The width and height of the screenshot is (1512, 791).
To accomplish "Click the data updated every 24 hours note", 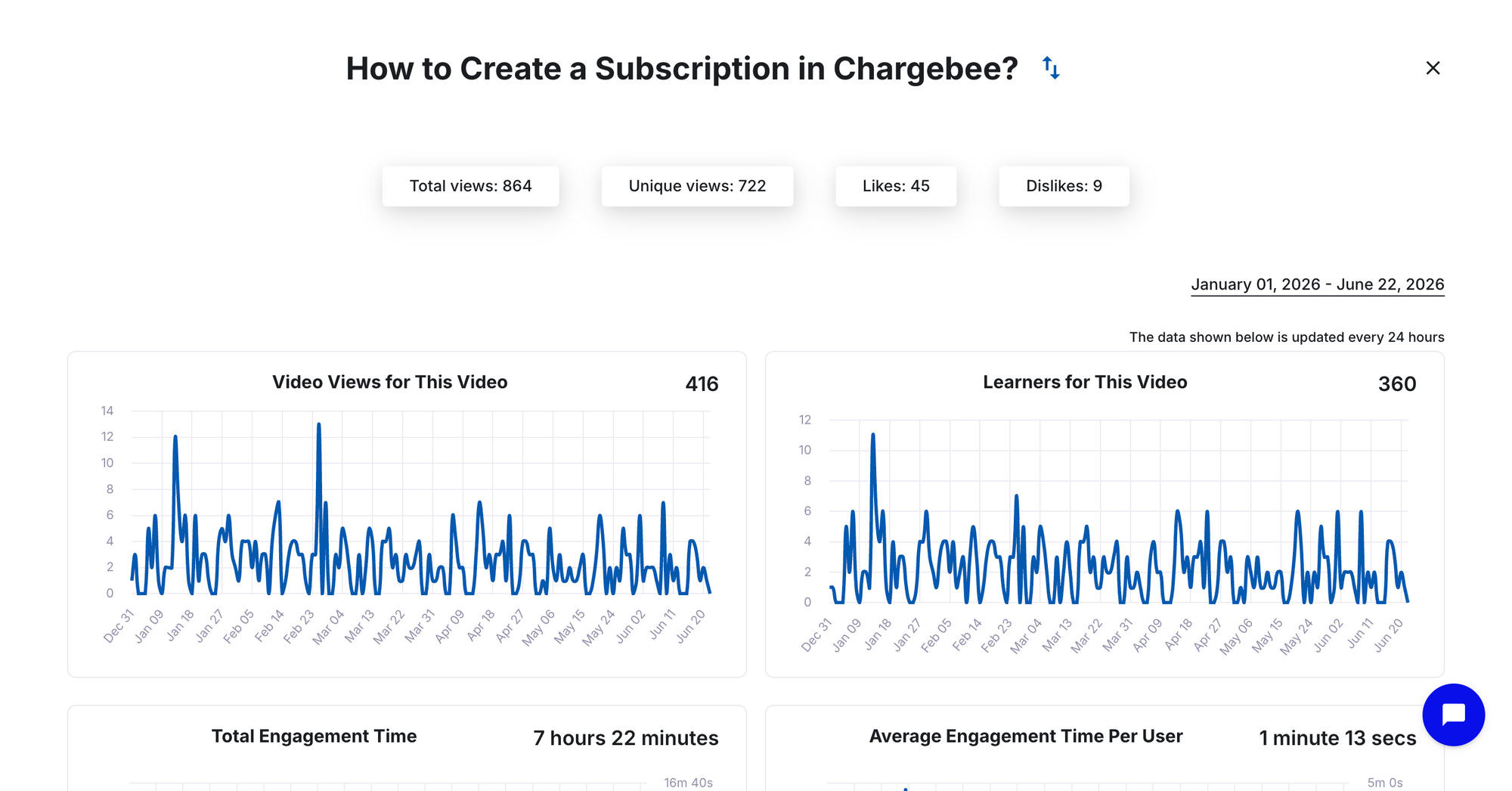I will [1287, 337].
